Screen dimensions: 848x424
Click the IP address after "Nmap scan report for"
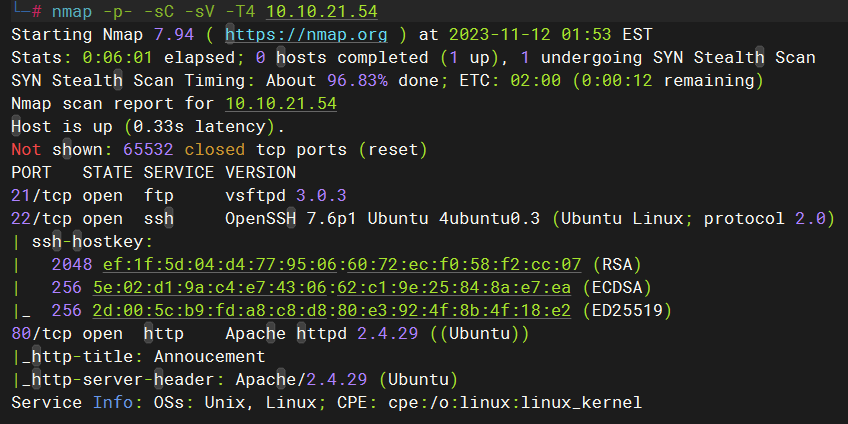click(x=281, y=103)
